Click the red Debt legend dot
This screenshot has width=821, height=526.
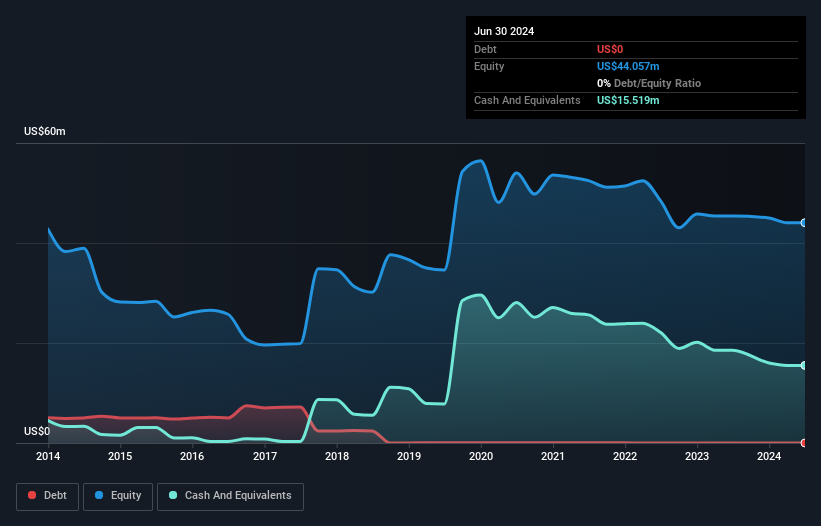32,495
